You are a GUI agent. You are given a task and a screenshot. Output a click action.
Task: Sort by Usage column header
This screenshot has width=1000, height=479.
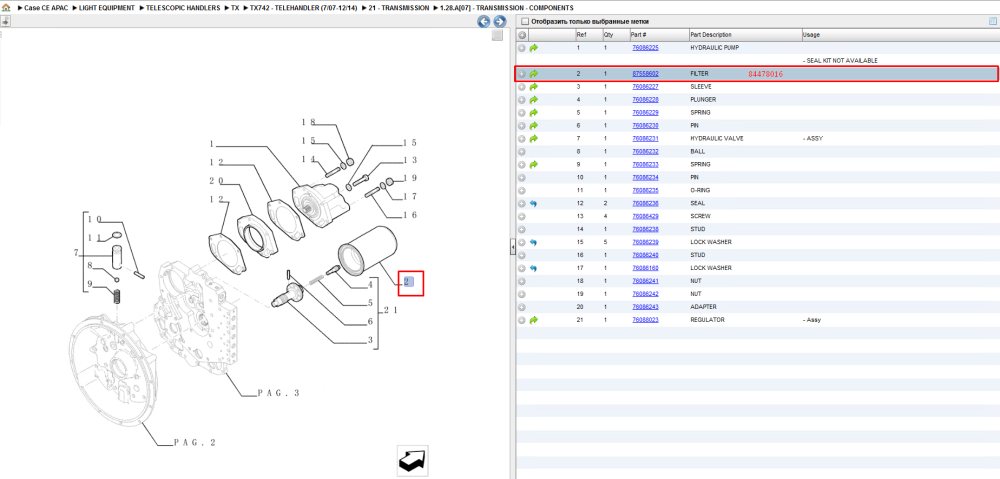[x=811, y=34]
